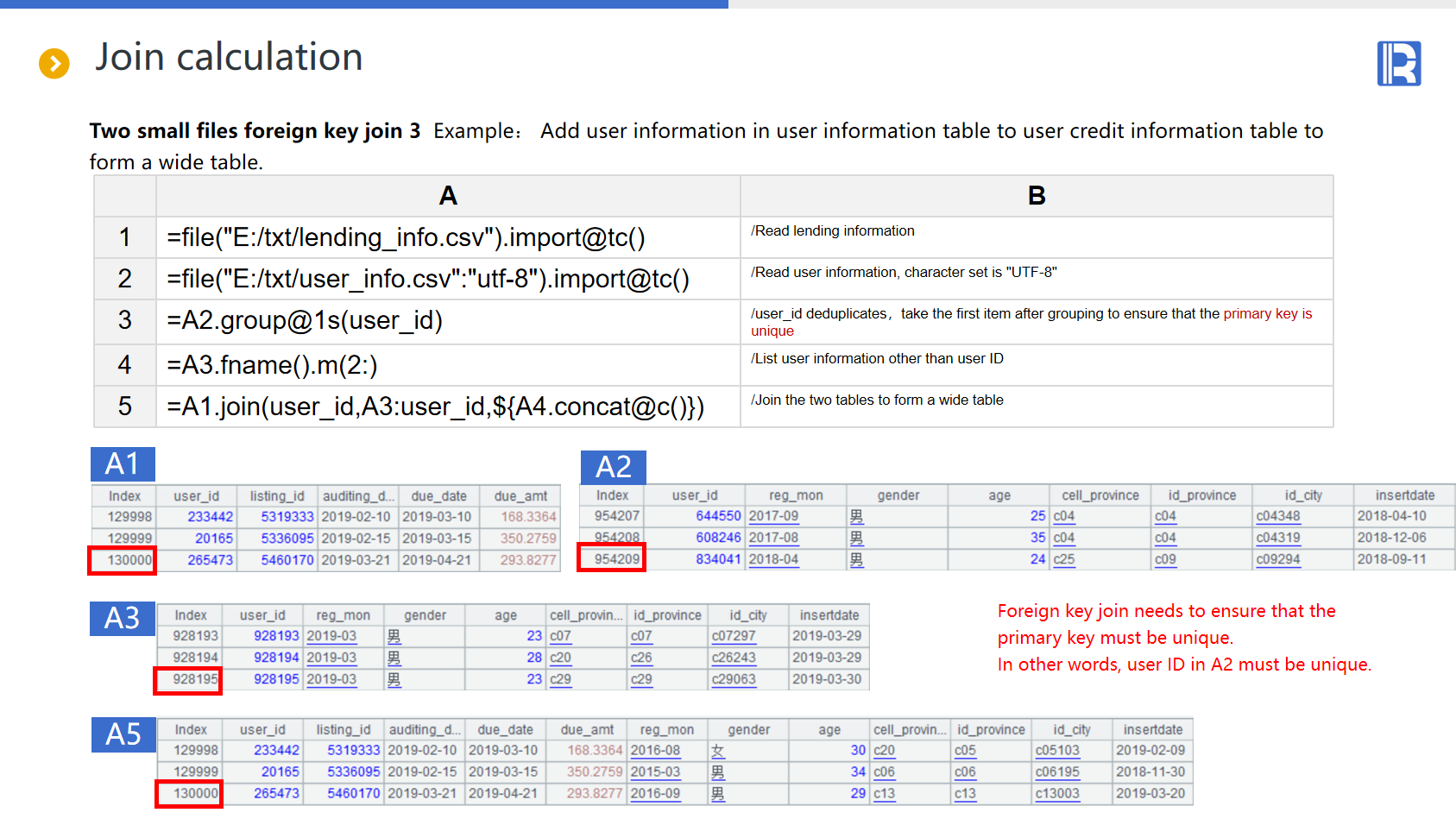Click the blue A1 table label

point(123,464)
